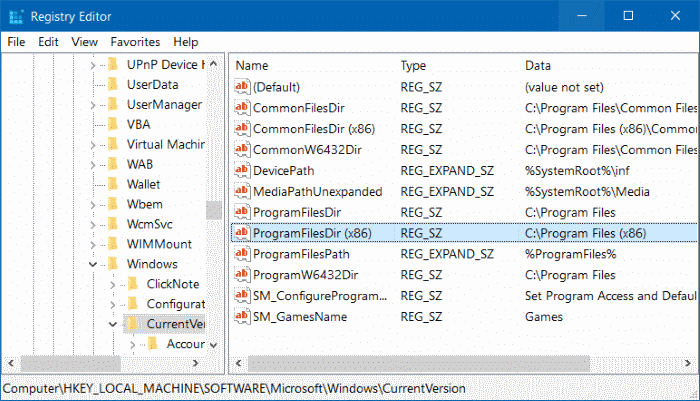The width and height of the screenshot is (700, 401).
Task: Click the string icon next to ProgramFilesDir (x86)
Action: click(x=242, y=233)
